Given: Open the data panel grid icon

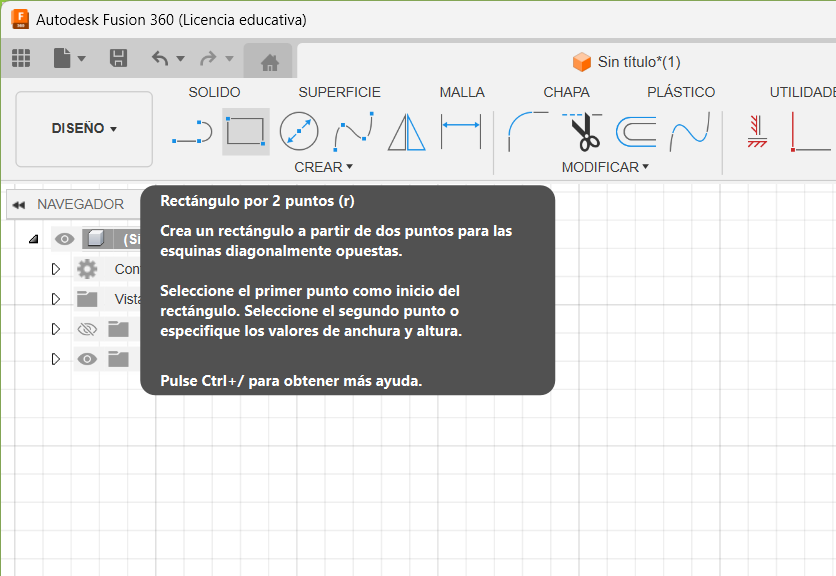Looking at the screenshot, I should pos(21,58).
